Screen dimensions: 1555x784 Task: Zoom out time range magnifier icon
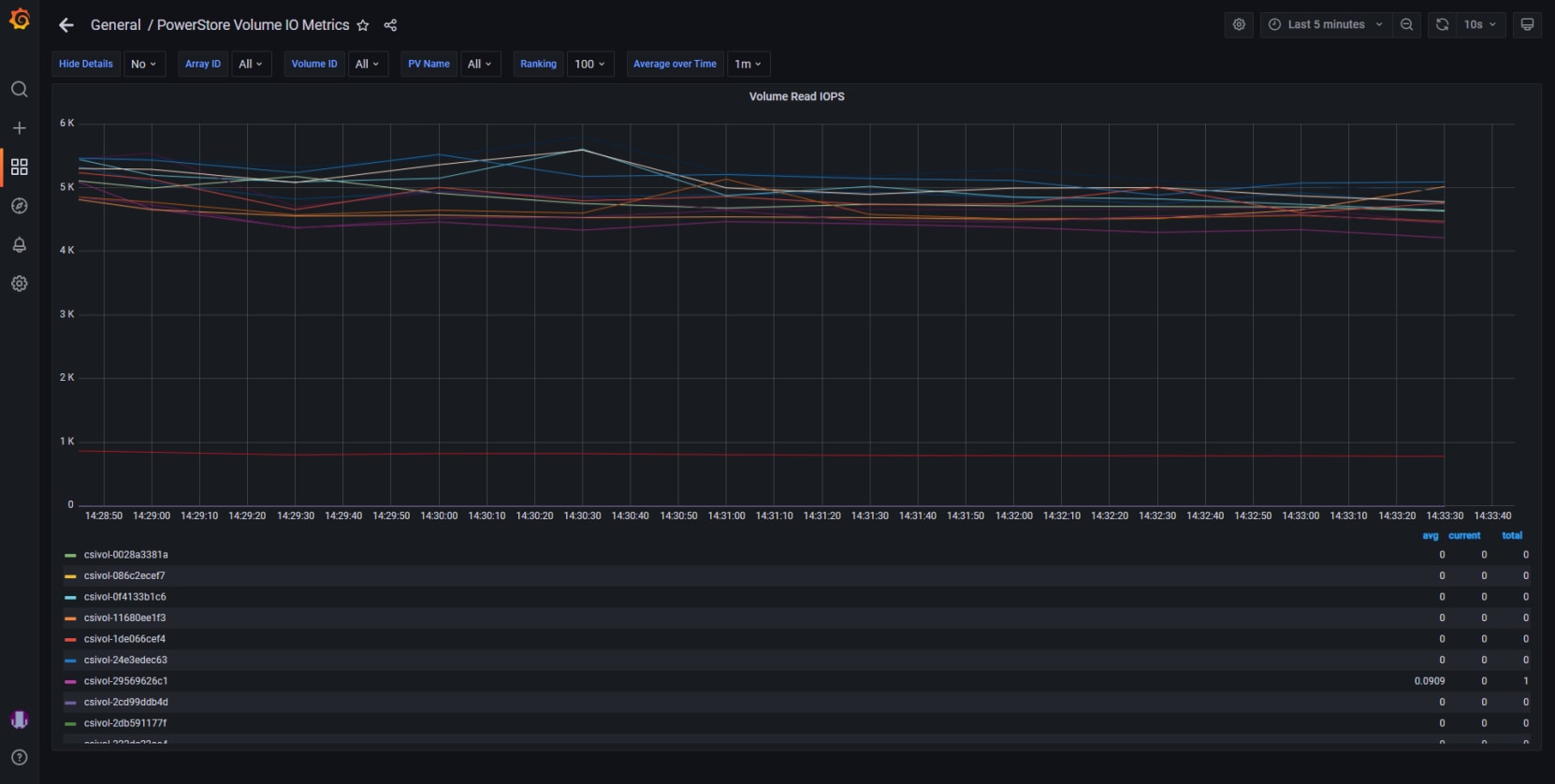click(1406, 25)
